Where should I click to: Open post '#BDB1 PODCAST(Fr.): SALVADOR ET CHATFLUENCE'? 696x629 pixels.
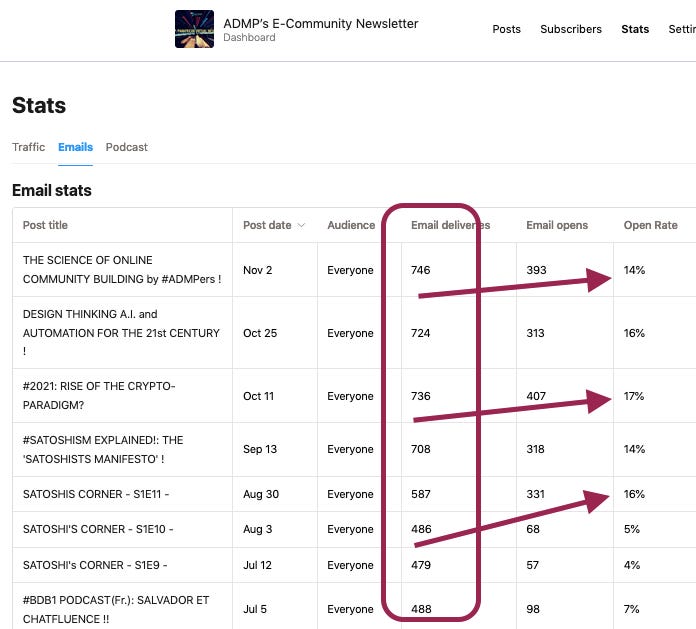click(116, 609)
